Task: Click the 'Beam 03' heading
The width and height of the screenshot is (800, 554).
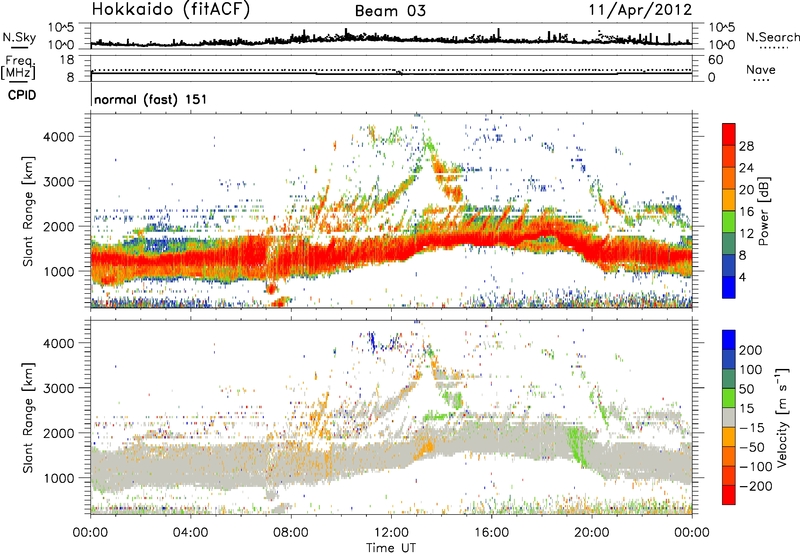Action: click(x=390, y=11)
